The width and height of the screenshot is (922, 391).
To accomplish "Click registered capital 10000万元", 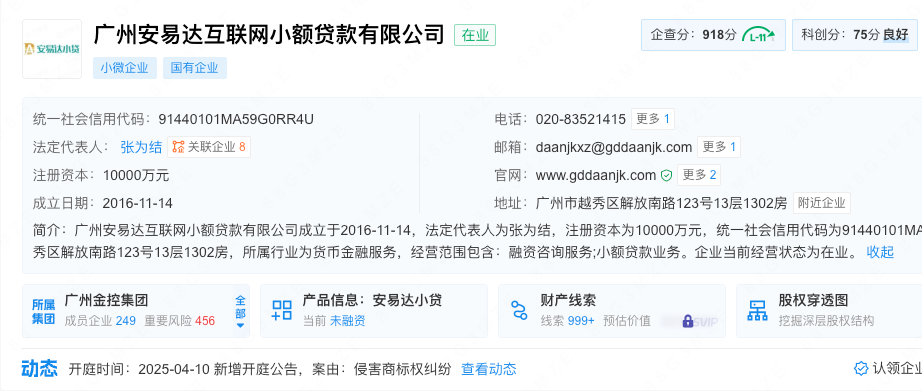I will click(x=136, y=175).
